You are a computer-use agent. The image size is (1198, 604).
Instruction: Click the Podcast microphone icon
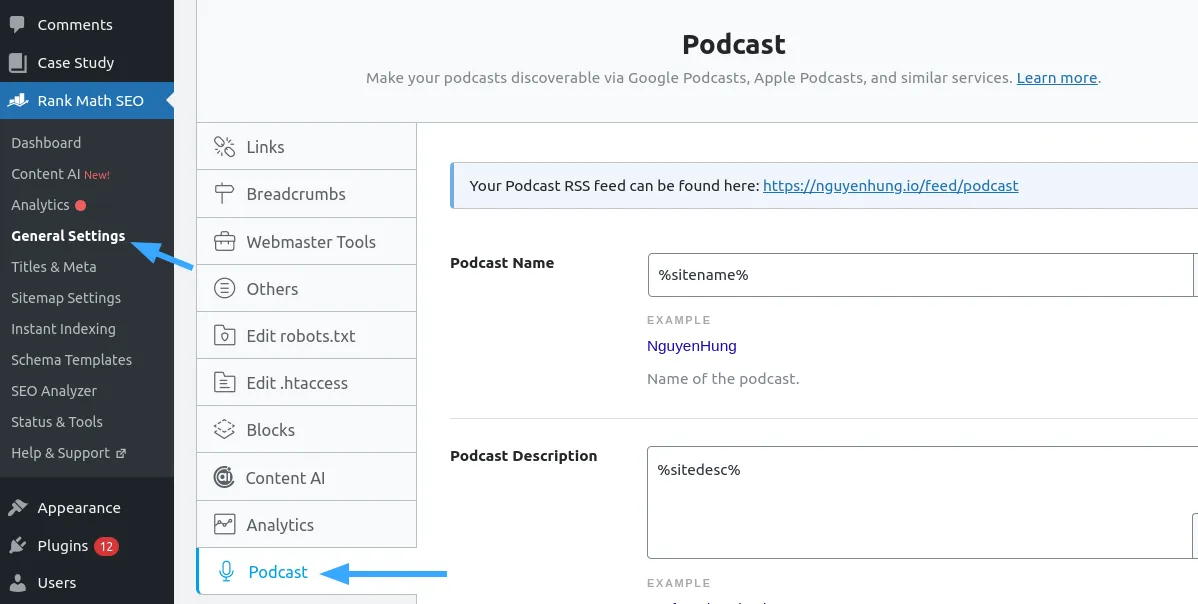tap(225, 572)
